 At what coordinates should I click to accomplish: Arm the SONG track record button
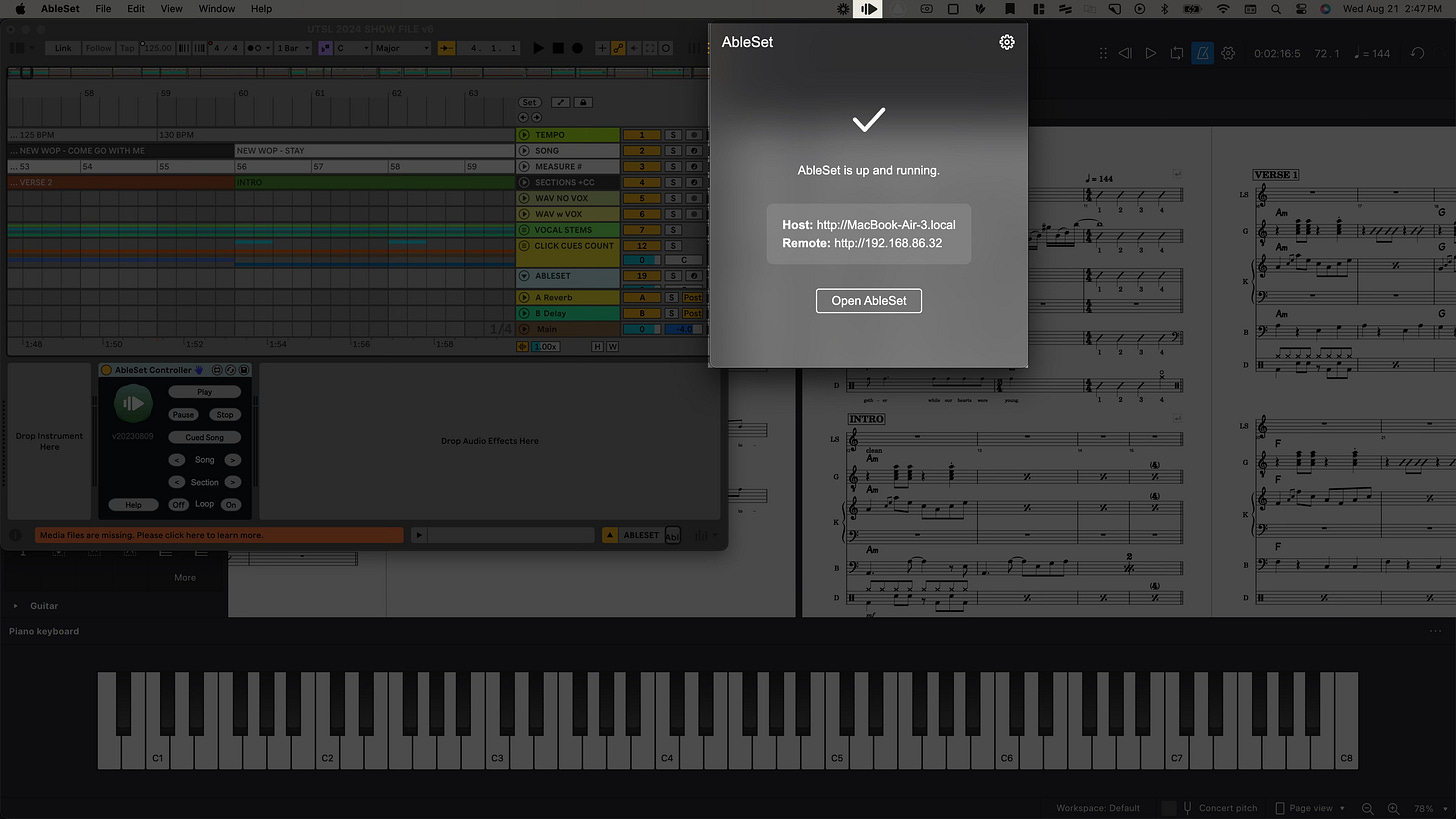pos(694,150)
